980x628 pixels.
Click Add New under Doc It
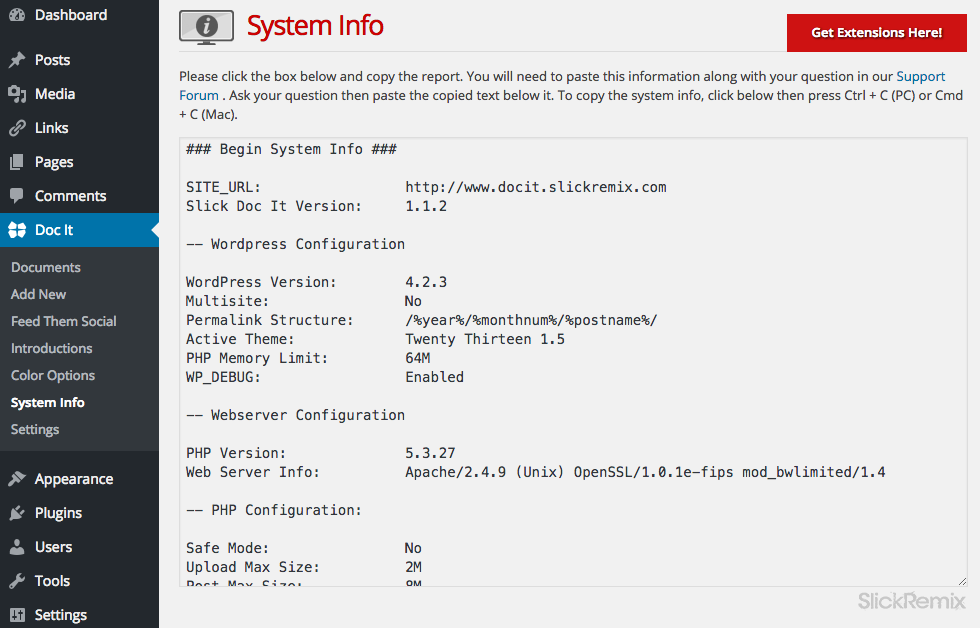click(38, 294)
